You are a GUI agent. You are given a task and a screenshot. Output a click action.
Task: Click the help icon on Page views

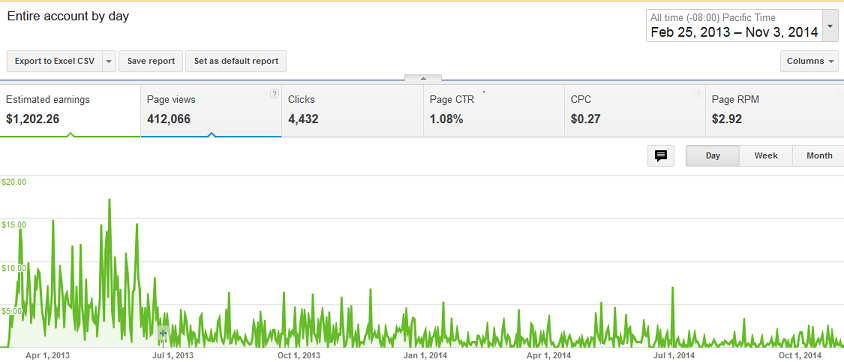275,94
